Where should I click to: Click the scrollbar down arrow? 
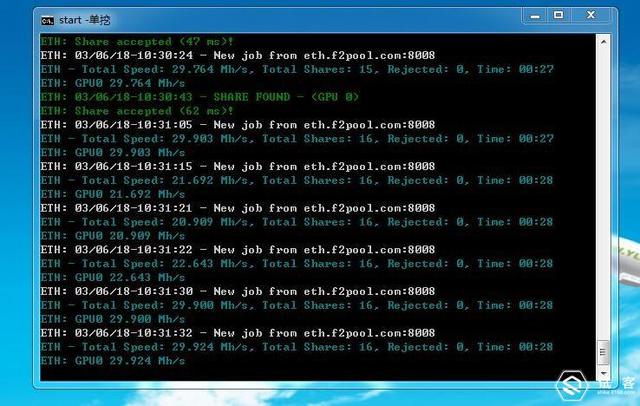603,373
